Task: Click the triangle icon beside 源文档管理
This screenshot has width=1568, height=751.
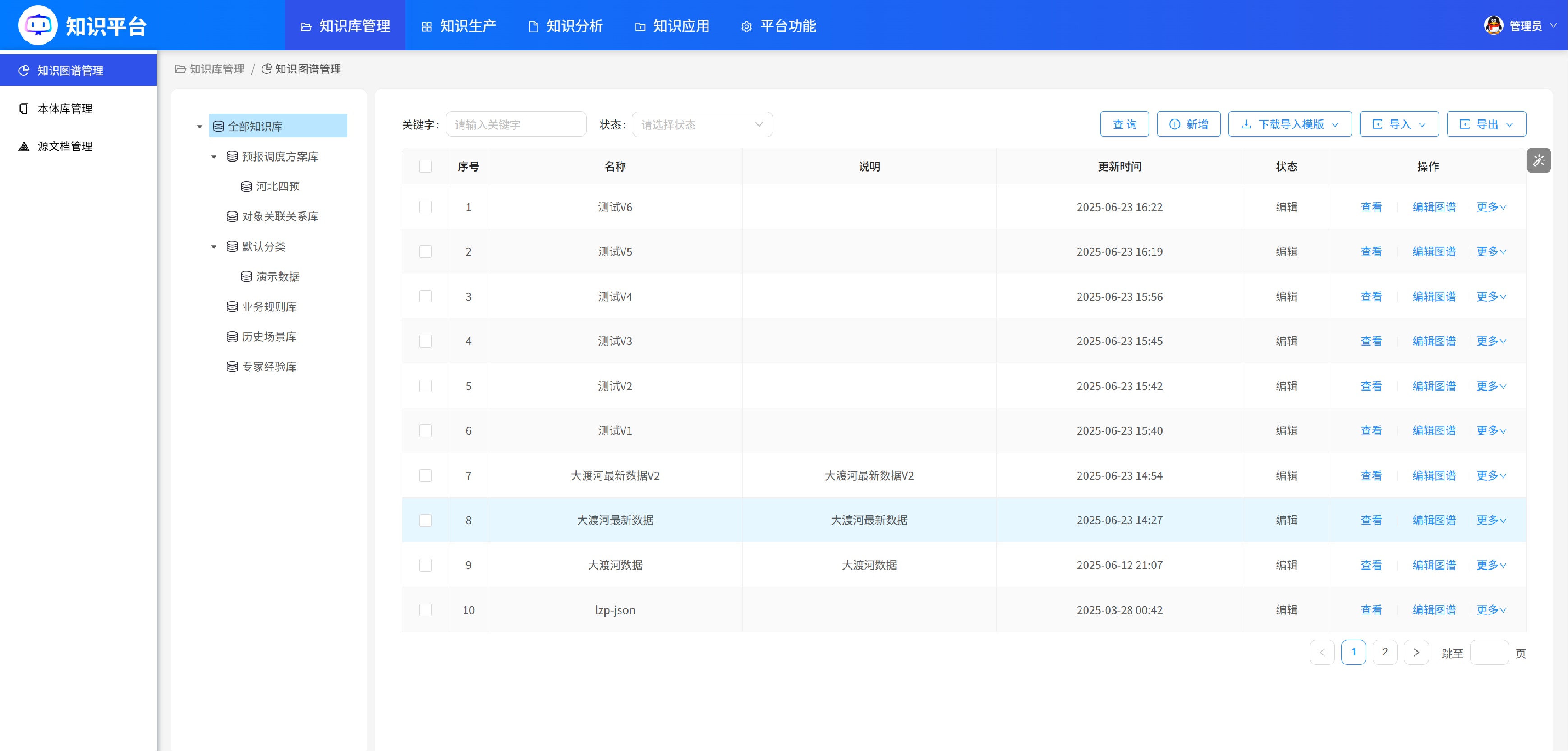Action: tap(24, 146)
